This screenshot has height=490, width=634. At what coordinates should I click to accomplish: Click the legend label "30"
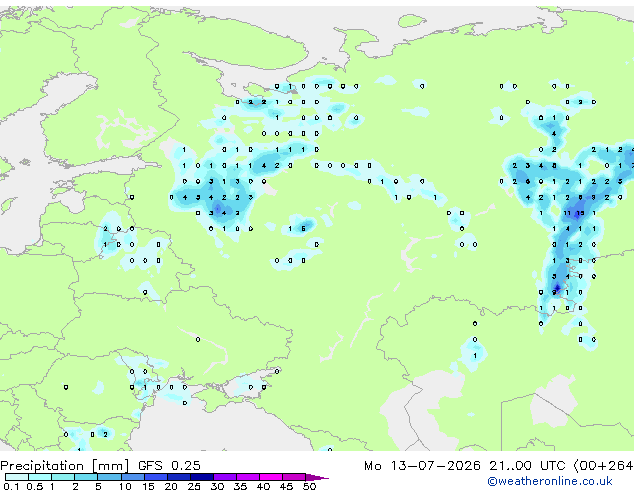pyautogui.click(x=217, y=486)
